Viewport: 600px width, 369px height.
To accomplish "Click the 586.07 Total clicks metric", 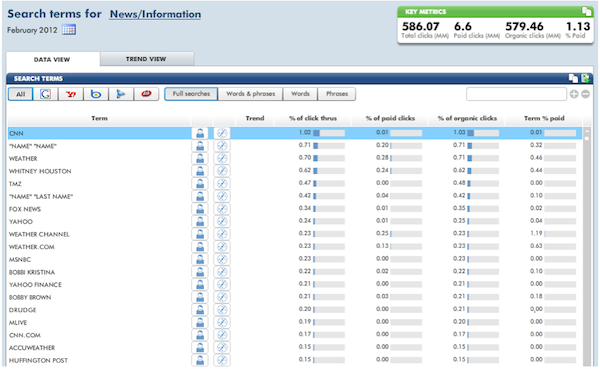I will [421, 26].
